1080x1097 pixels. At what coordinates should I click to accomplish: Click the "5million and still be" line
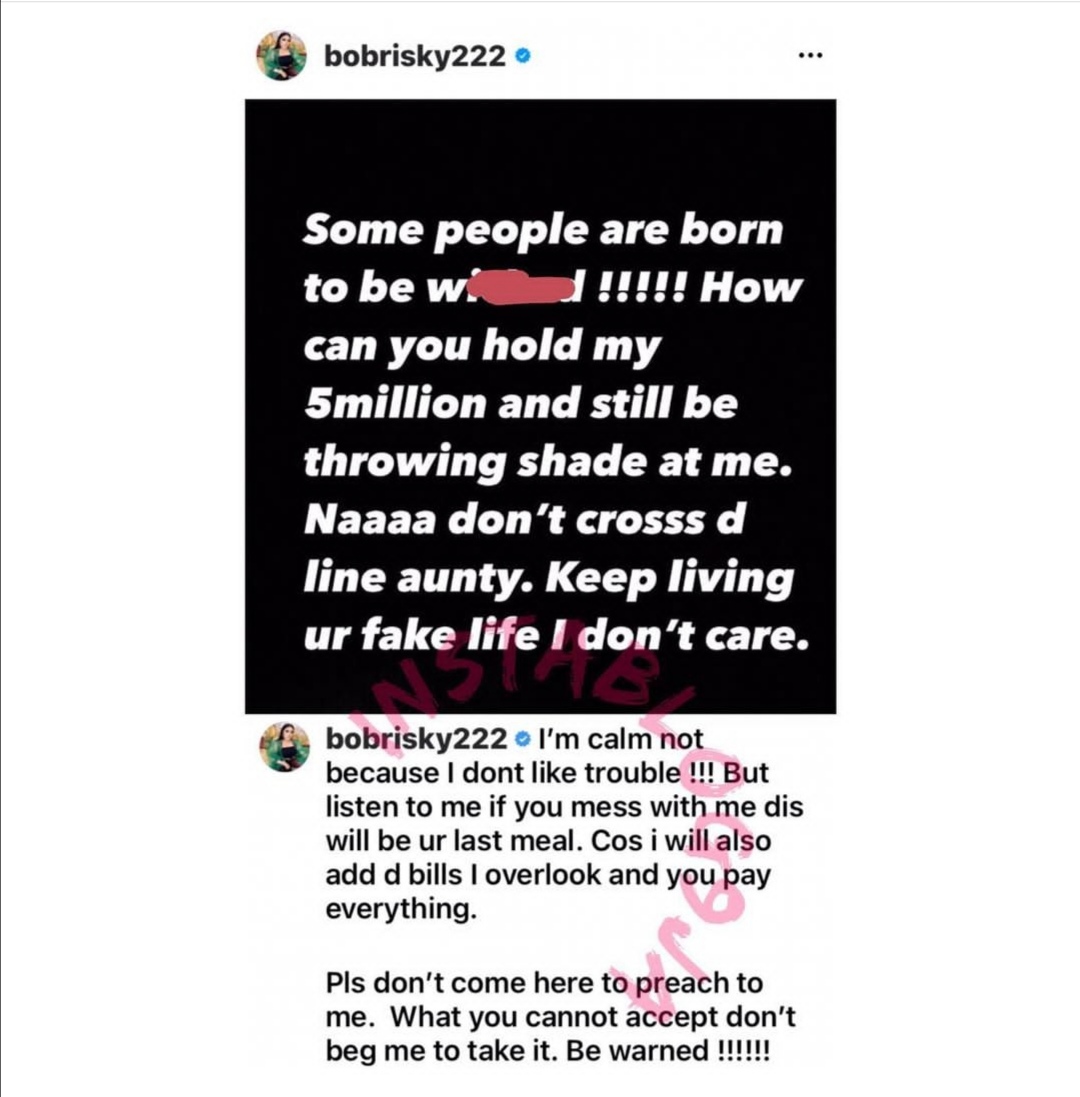pos(519,403)
